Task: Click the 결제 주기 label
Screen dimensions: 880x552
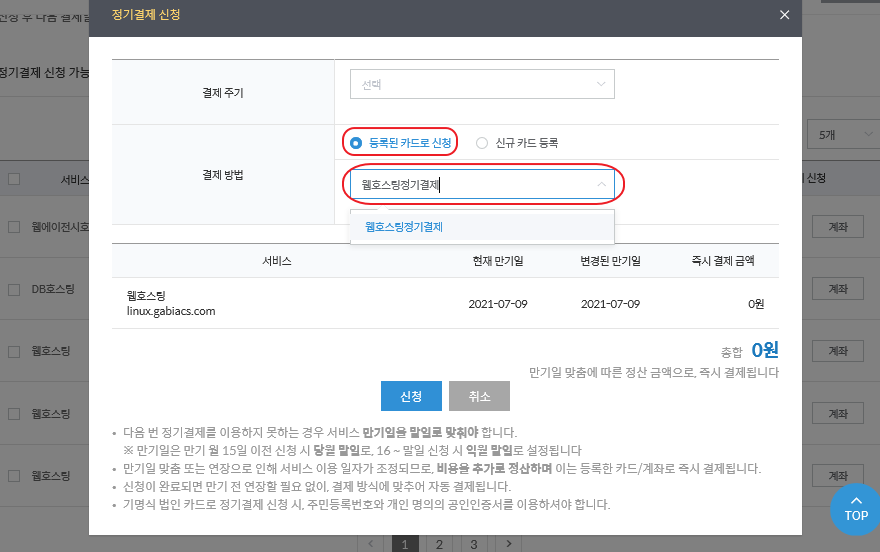Action: coord(223,93)
